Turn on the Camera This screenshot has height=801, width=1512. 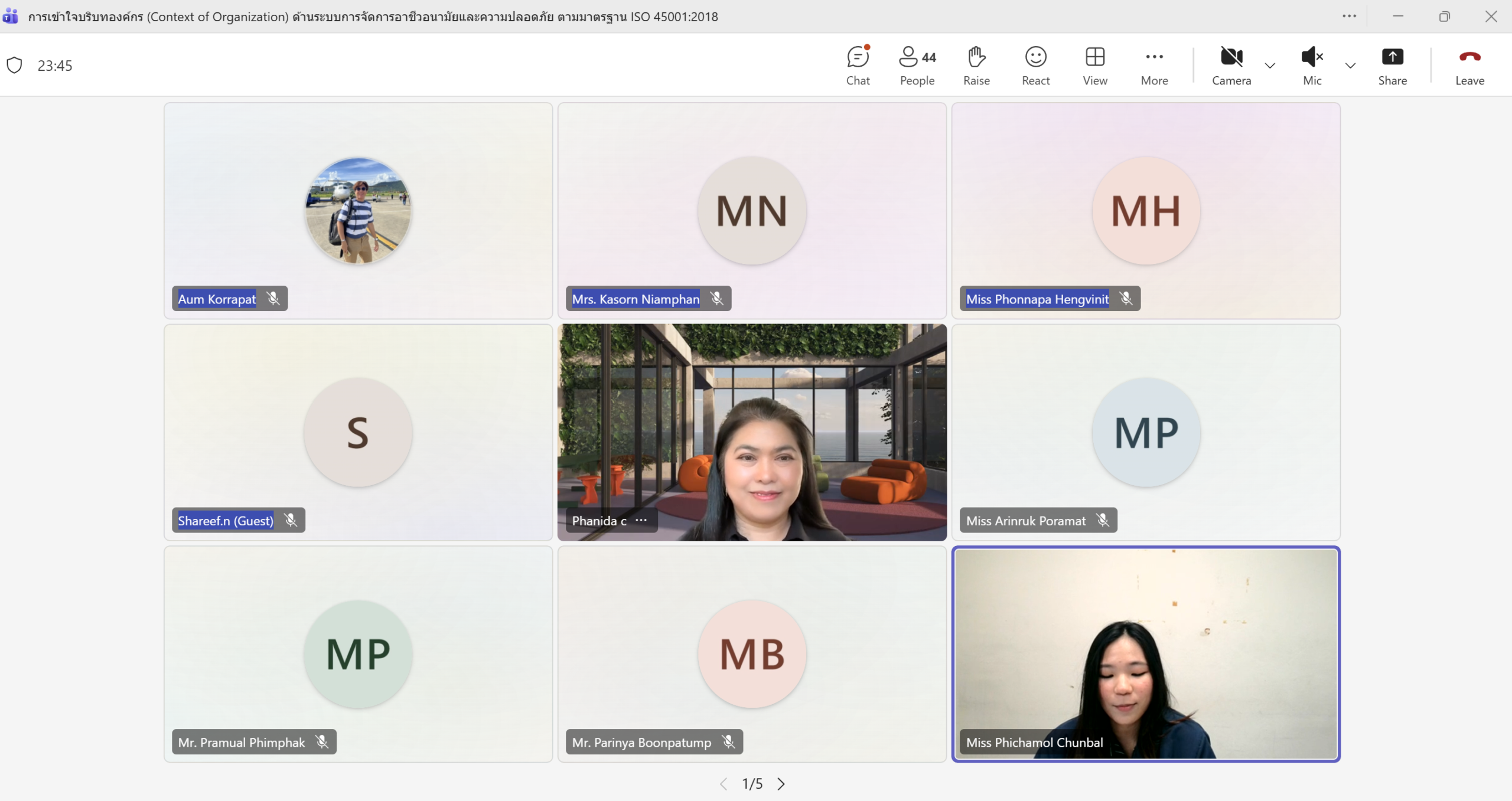(x=1231, y=65)
